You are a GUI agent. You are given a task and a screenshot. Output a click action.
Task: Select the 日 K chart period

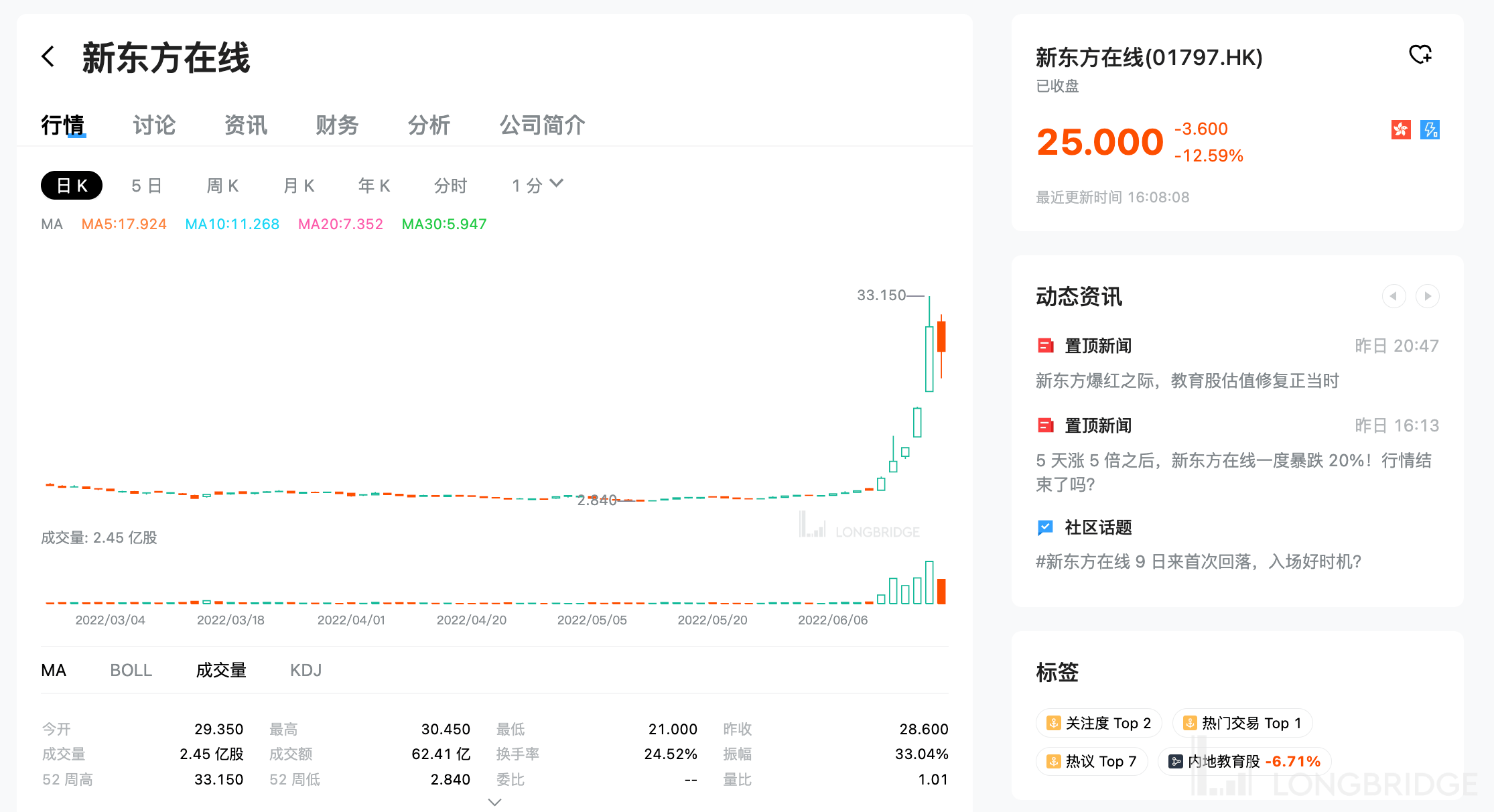(x=72, y=186)
